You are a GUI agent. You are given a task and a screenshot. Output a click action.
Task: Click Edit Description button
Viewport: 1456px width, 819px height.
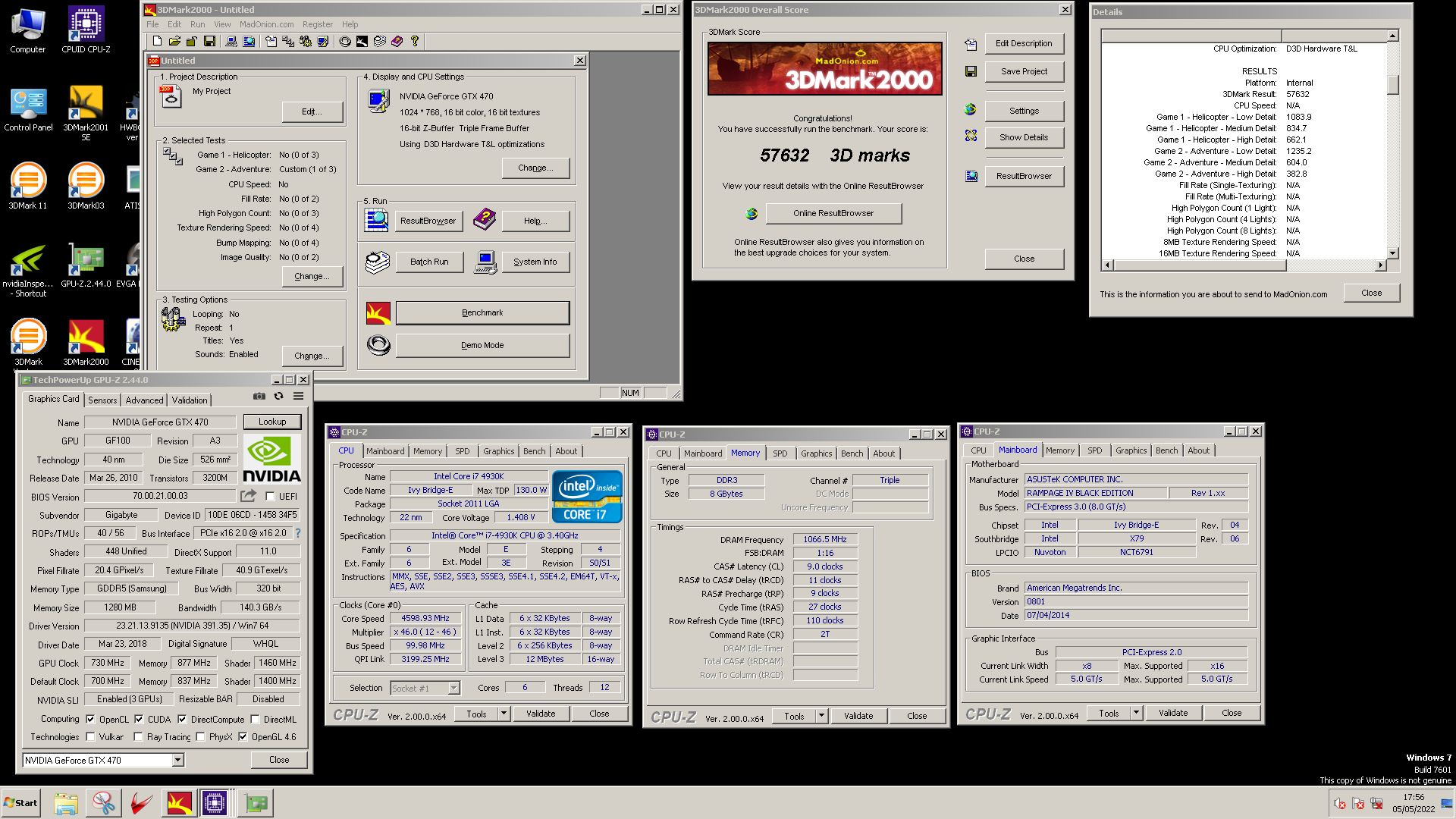[x=1024, y=43]
